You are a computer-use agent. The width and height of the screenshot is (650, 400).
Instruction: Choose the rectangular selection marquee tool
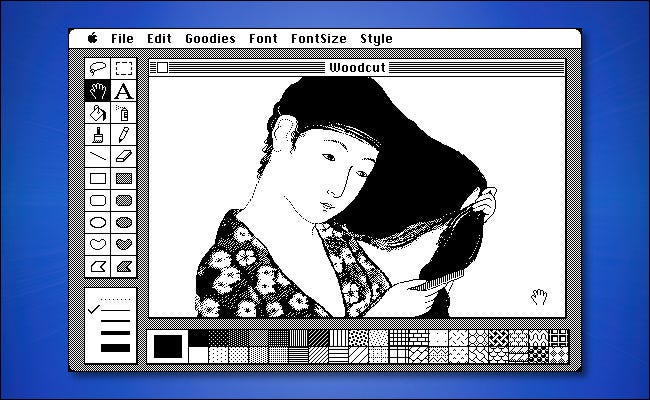[x=123, y=69]
